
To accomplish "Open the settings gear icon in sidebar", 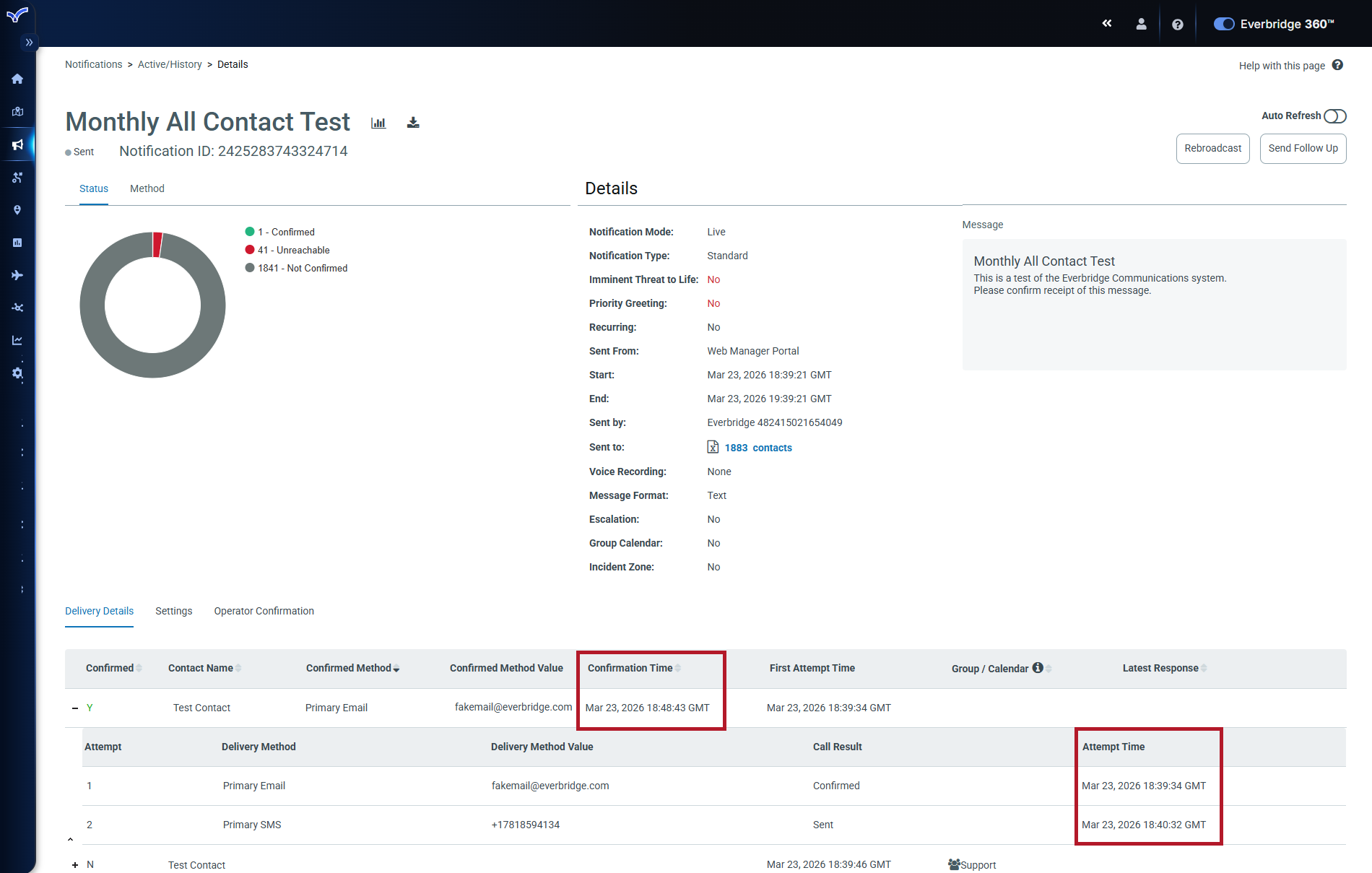I will [x=17, y=373].
